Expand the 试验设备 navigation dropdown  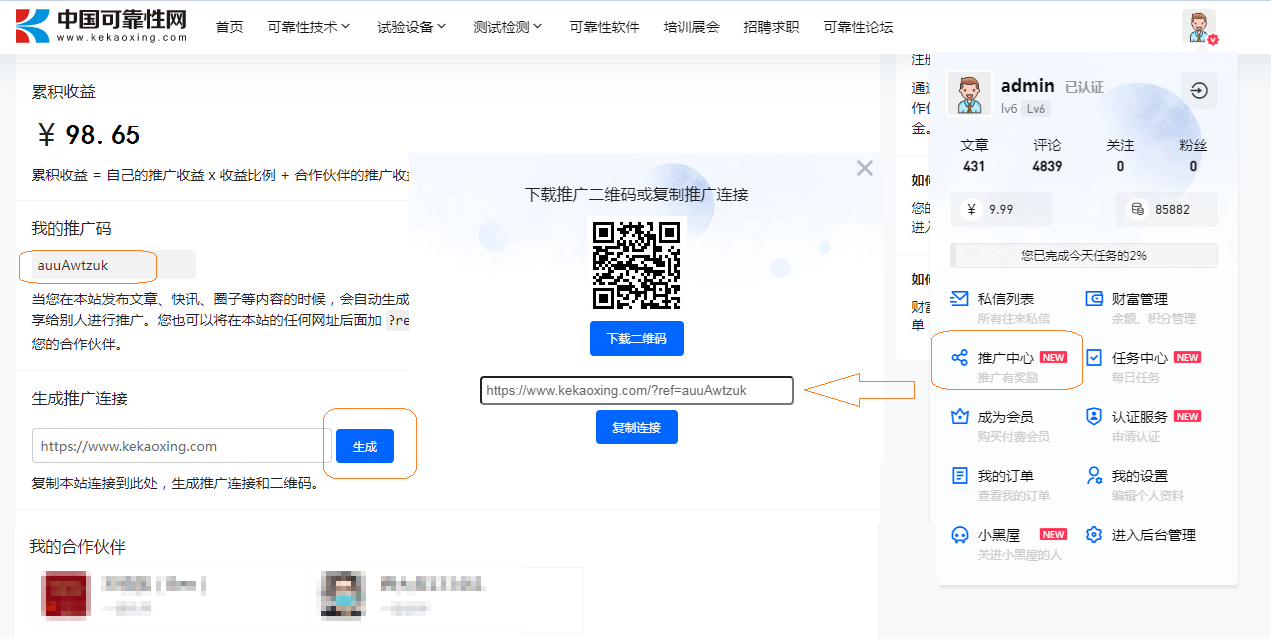click(412, 27)
